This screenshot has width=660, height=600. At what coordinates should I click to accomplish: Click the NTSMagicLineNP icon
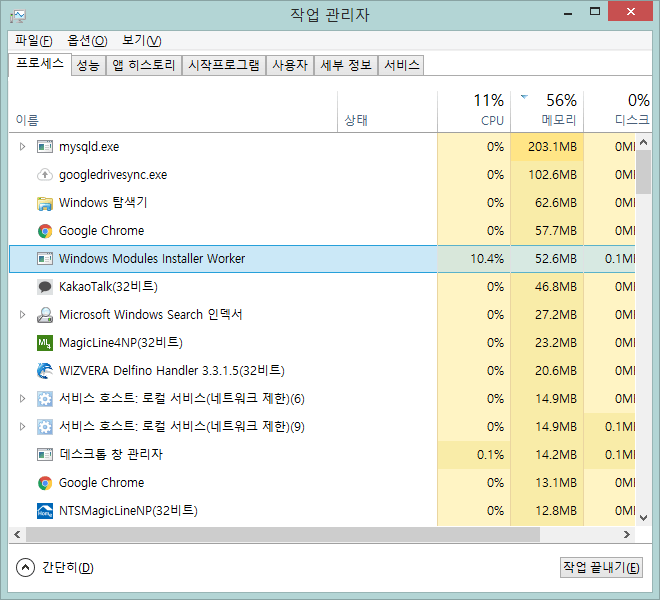pyautogui.click(x=45, y=511)
